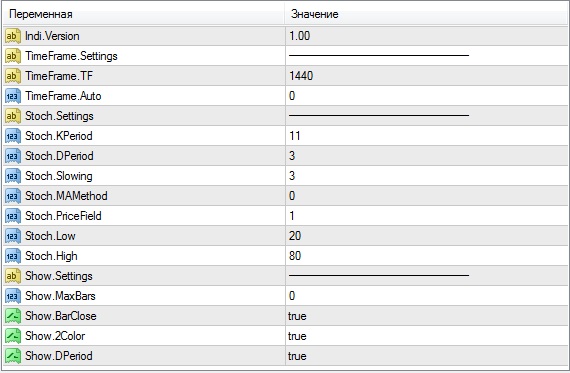Toggle the Show.DPeriod true value
This screenshot has width=570, height=373.
pos(297,356)
